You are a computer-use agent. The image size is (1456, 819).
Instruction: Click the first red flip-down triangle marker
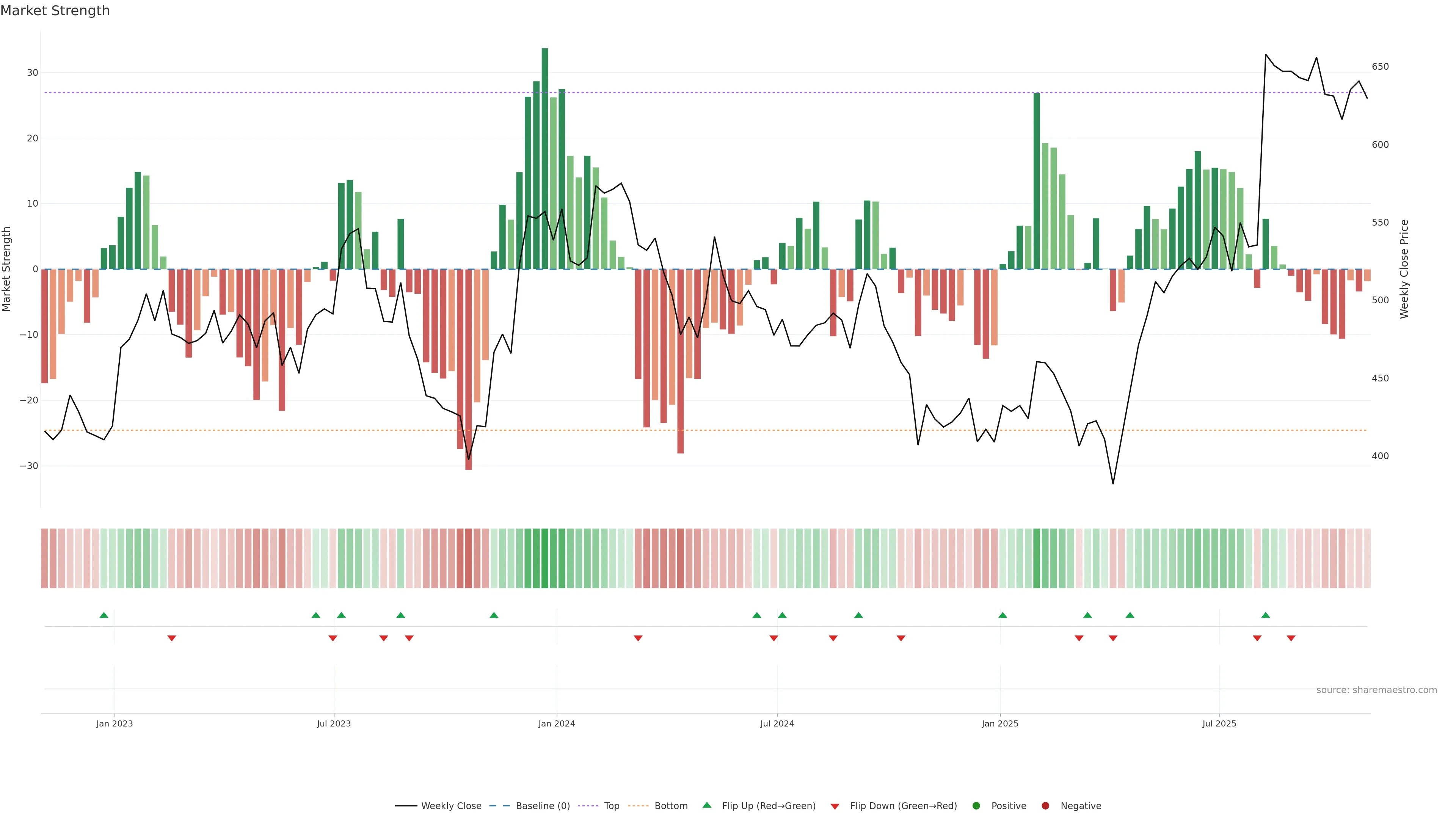[172, 638]
